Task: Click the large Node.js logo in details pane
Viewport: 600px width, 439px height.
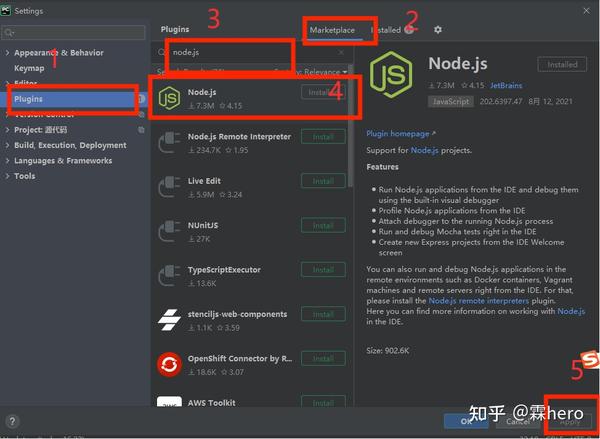Action: click(391, 75)
